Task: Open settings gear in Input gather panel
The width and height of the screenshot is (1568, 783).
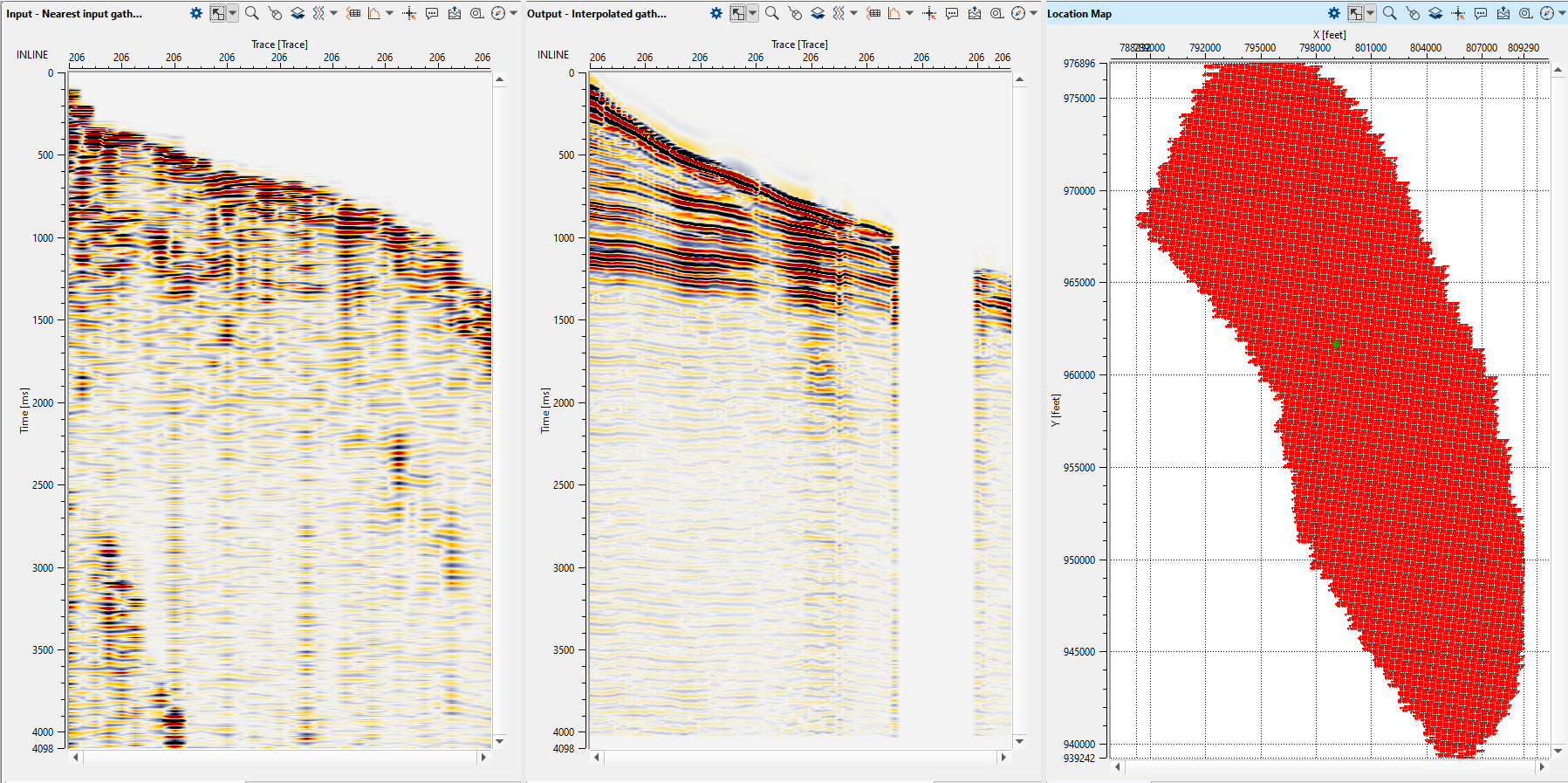Action: click(196, 13)
